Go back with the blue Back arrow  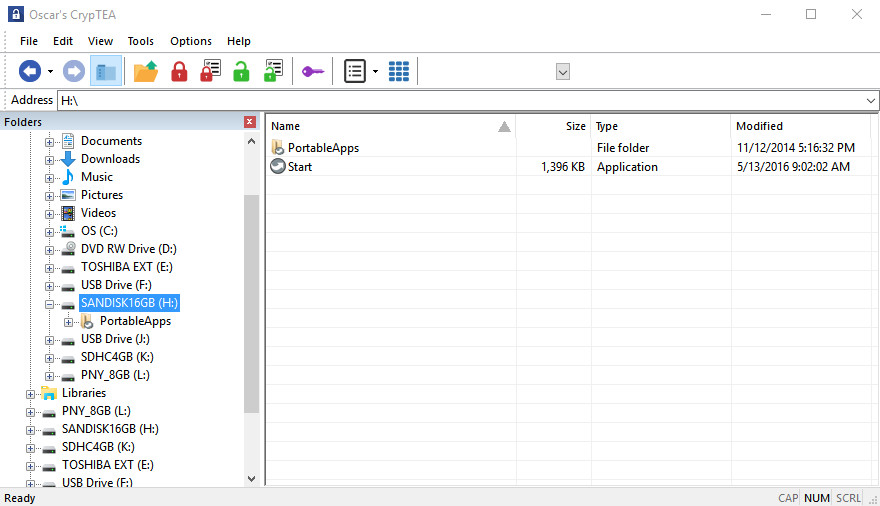pos(30,71)
